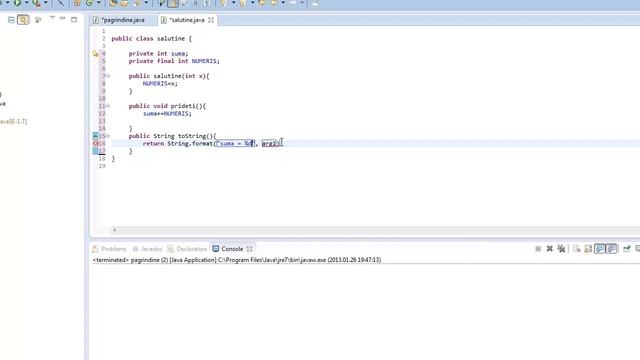
Task: Click the External Tools run icon
Action: point(37,3)
